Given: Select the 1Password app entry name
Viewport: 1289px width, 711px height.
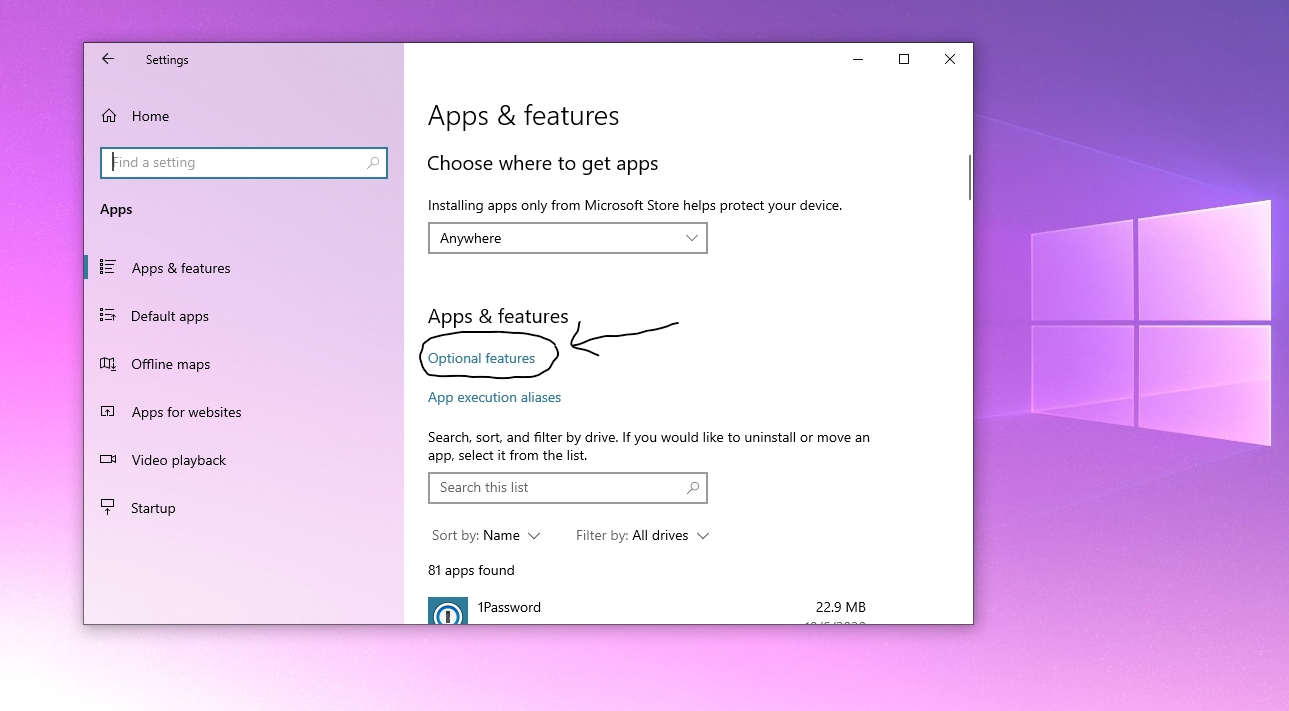Looking at the screenshot, I should click(509, 607).
